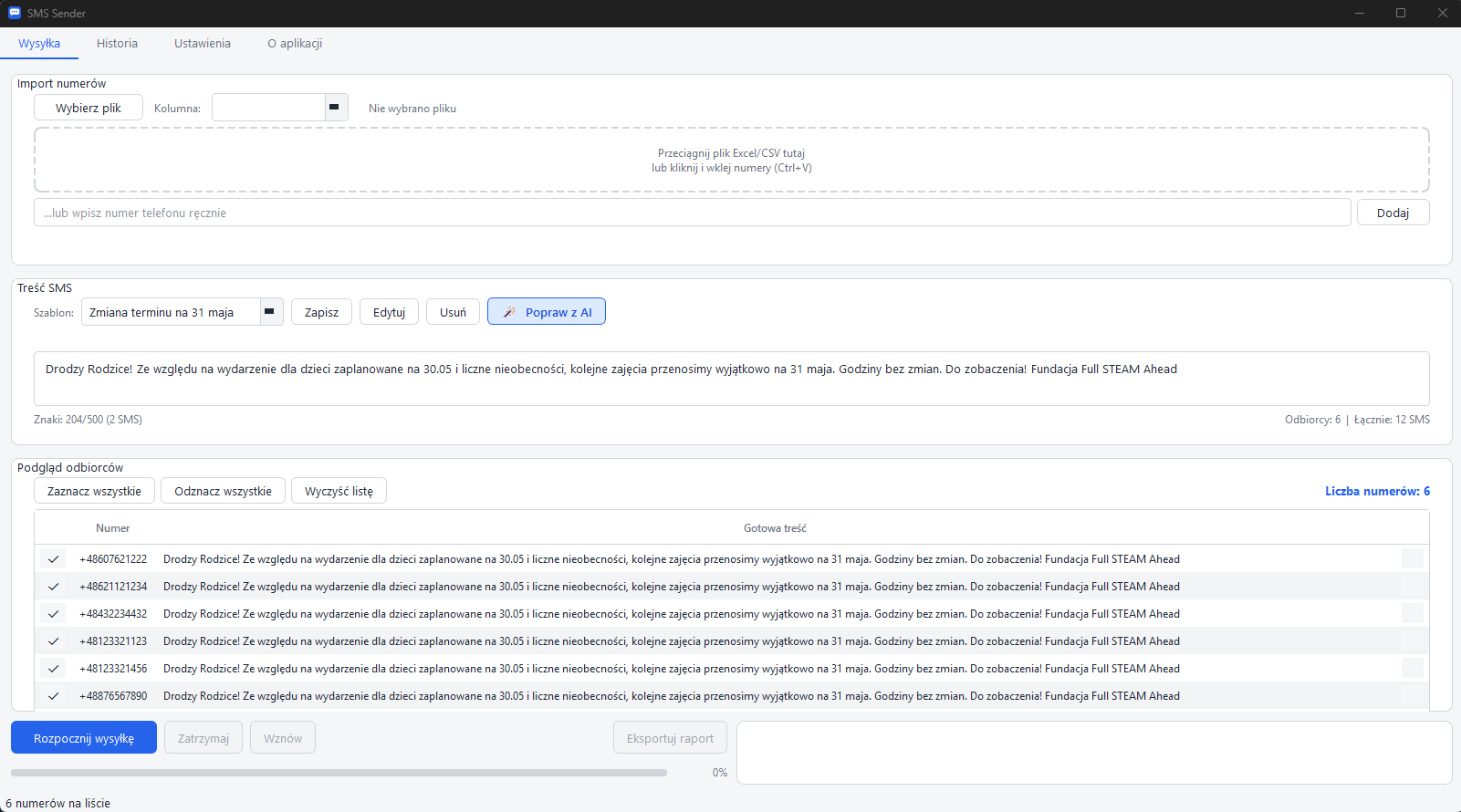Click the Excel/CSV drop zone area
The height and width of the screenshot is (812, 1461).
click(x=731, y=161)
